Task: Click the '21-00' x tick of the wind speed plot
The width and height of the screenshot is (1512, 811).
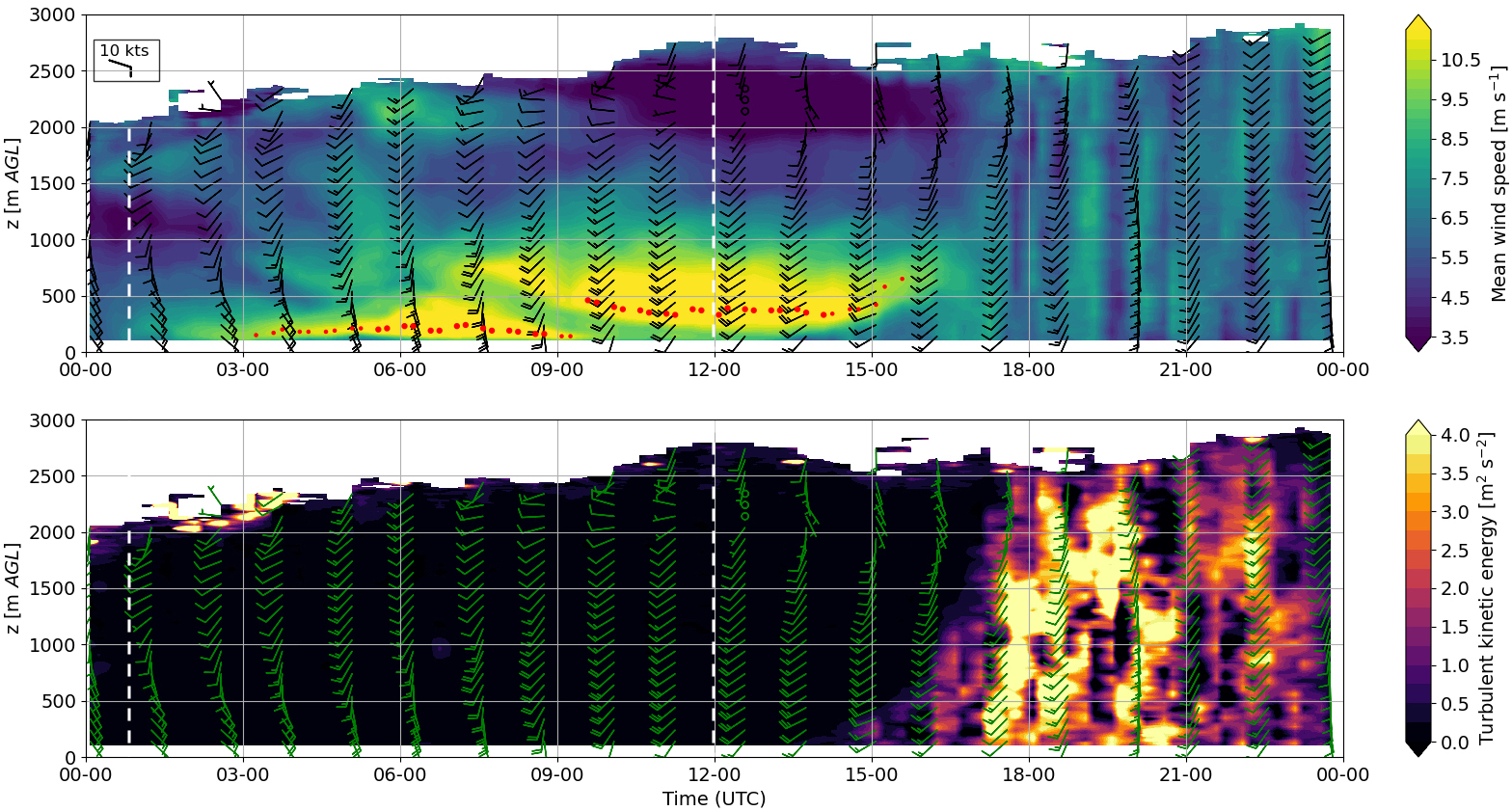Action: pyautogui.click(x=1186, y=370)
